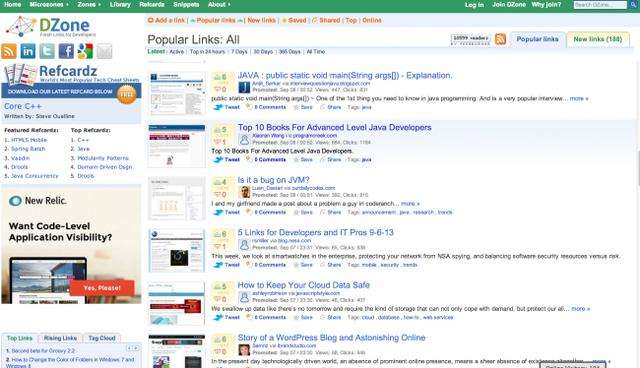Open the RSS feed icon in sidebar
The height and width of the screenshot is (368, 640).
(x=9, y=51)
